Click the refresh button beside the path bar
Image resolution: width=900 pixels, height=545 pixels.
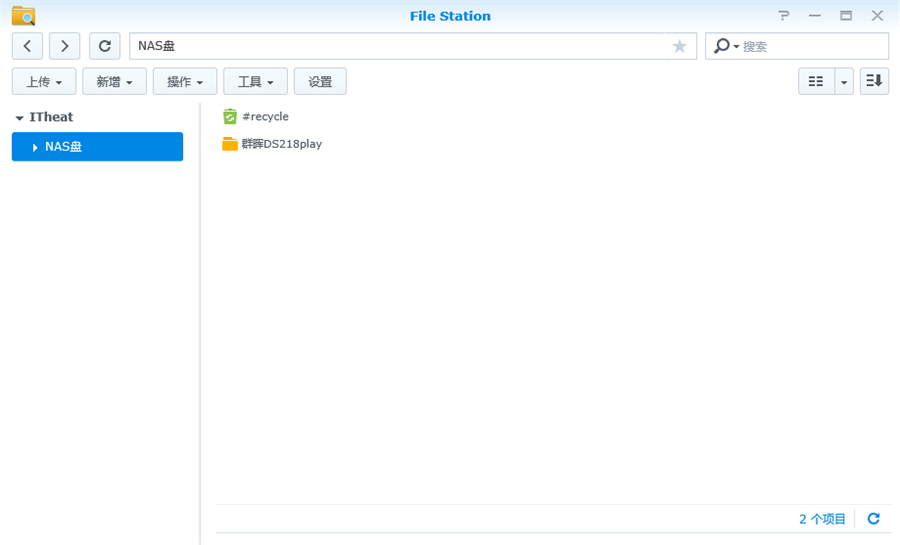104,46
